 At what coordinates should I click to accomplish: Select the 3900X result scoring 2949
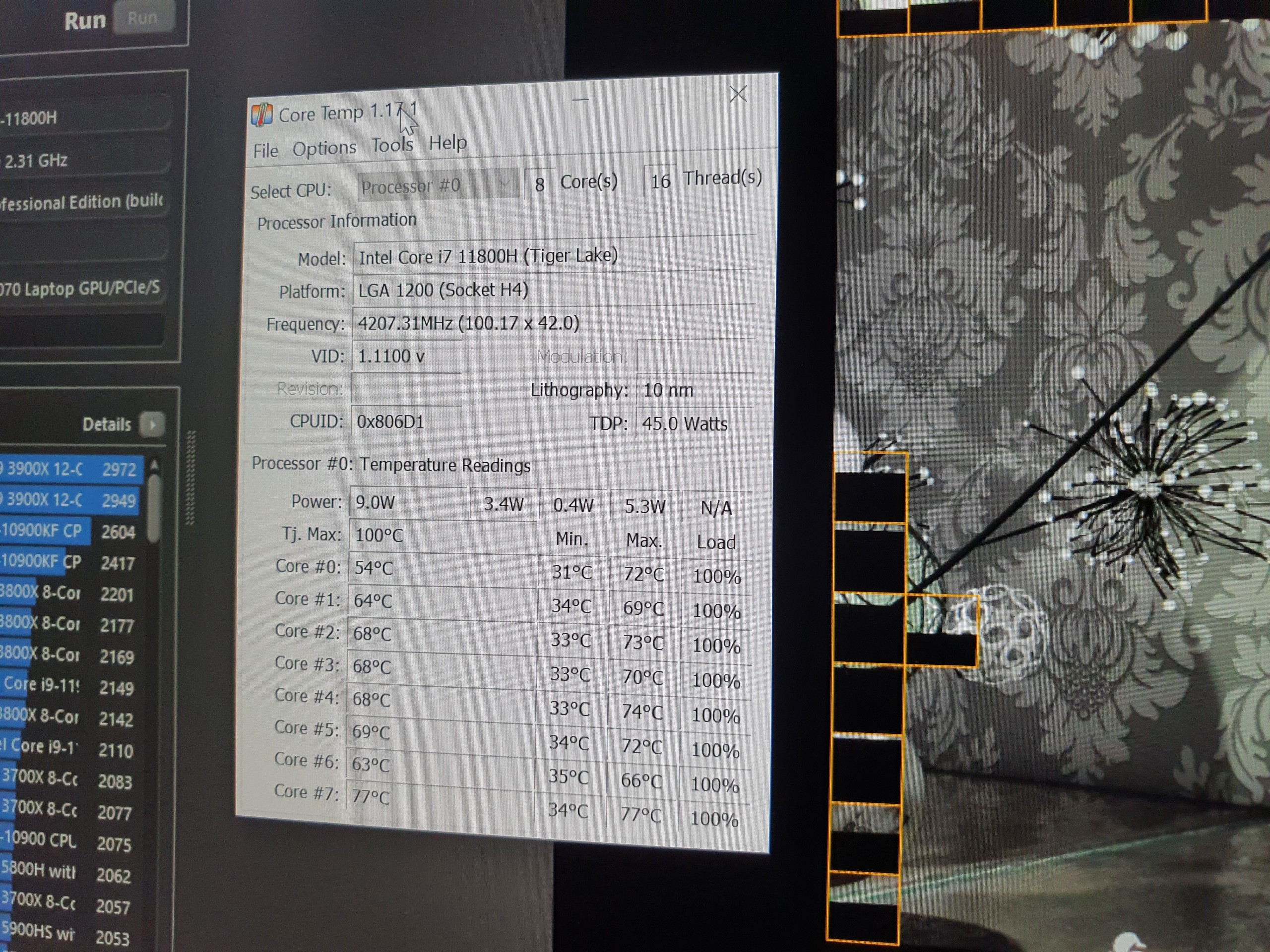coord(70,500)
